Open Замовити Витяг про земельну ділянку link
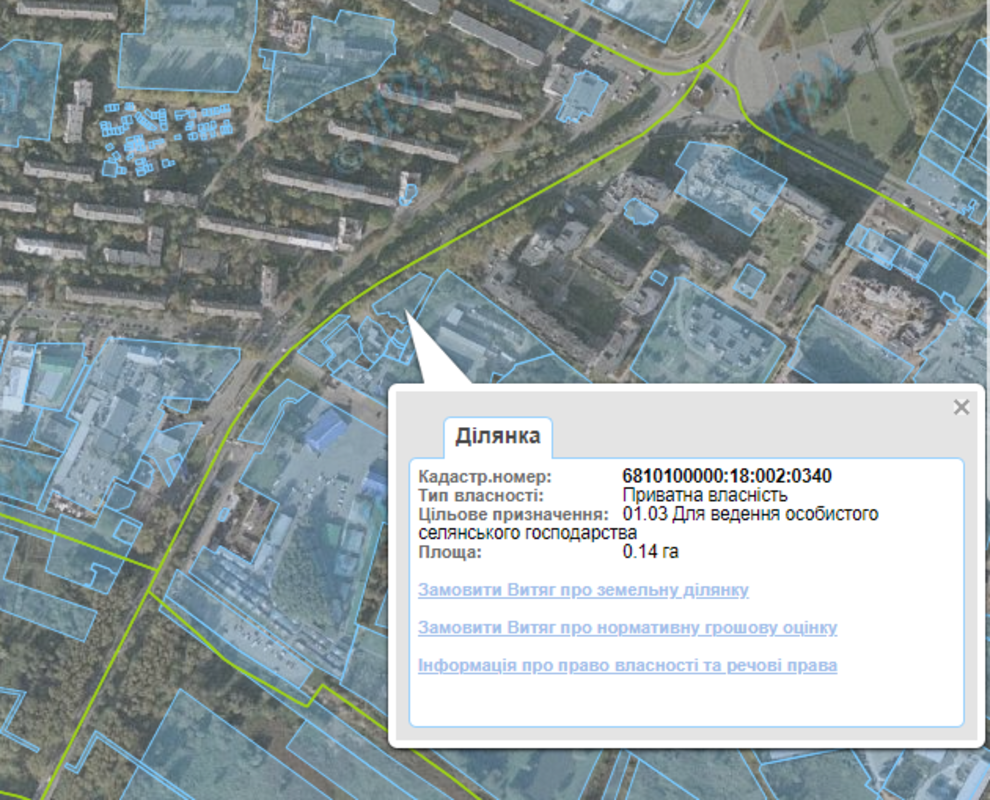The width and height of the screenshot is (990, 800). click(583, 590)
